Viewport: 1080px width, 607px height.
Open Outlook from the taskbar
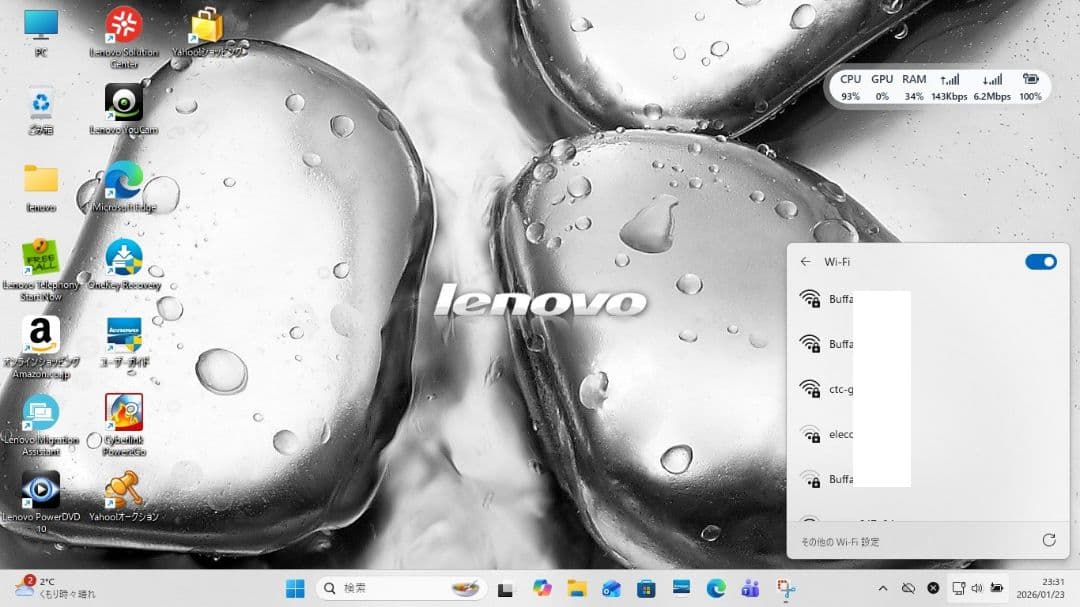tap(611, 588)
